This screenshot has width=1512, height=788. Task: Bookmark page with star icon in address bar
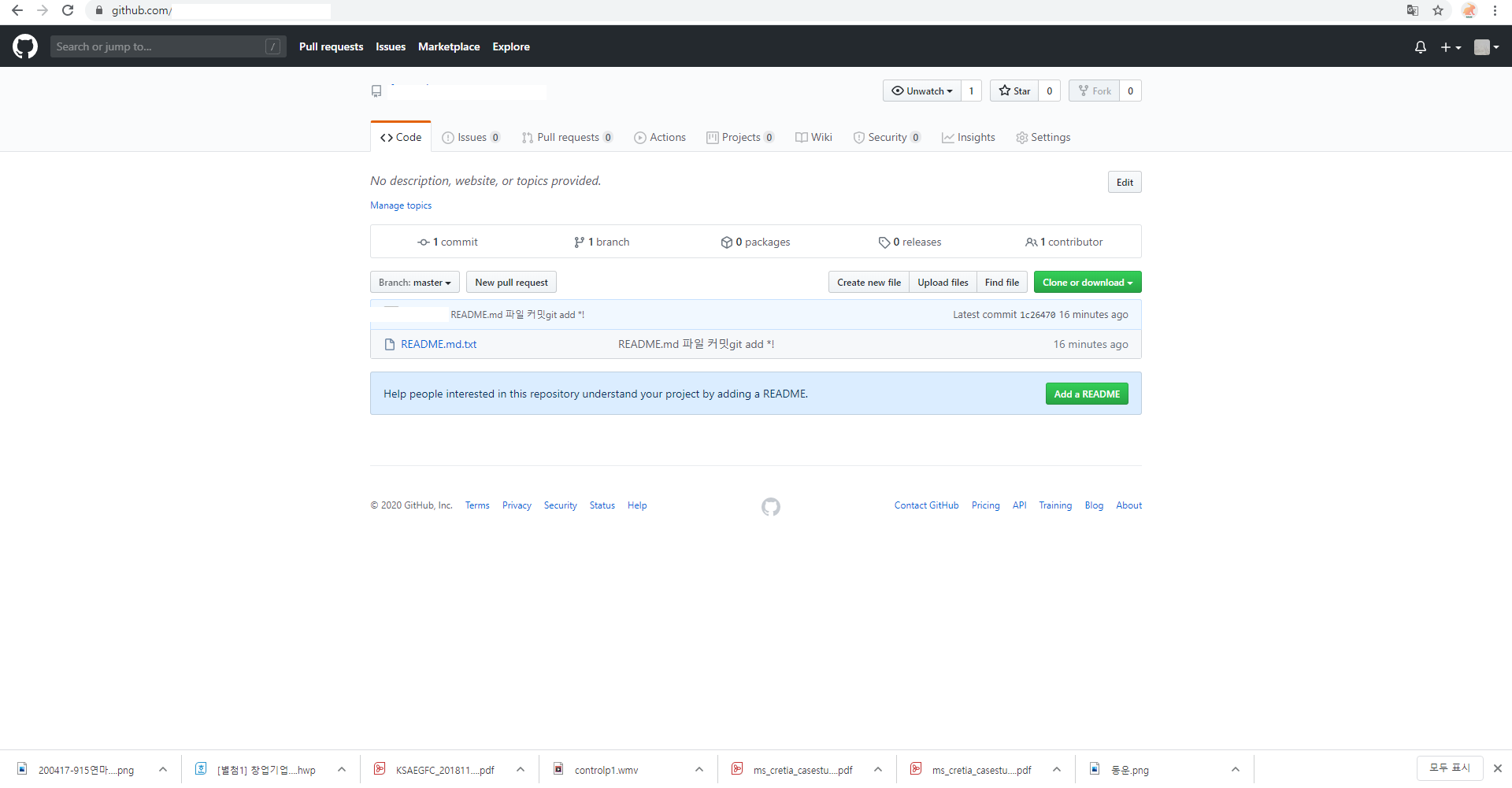pyautogui.click(x=1438, y=10)
